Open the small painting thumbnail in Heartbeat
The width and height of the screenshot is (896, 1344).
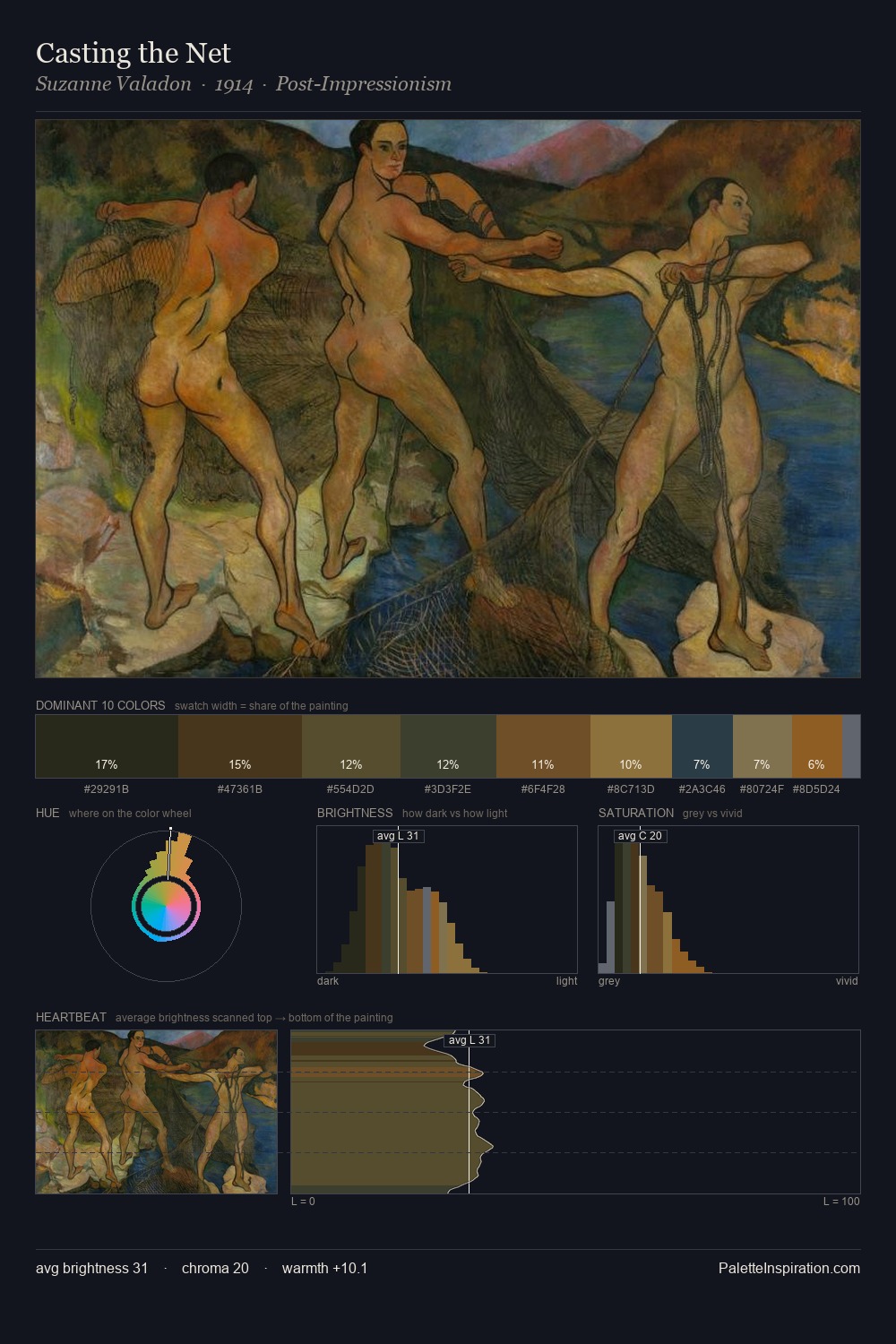(157, 1112)
